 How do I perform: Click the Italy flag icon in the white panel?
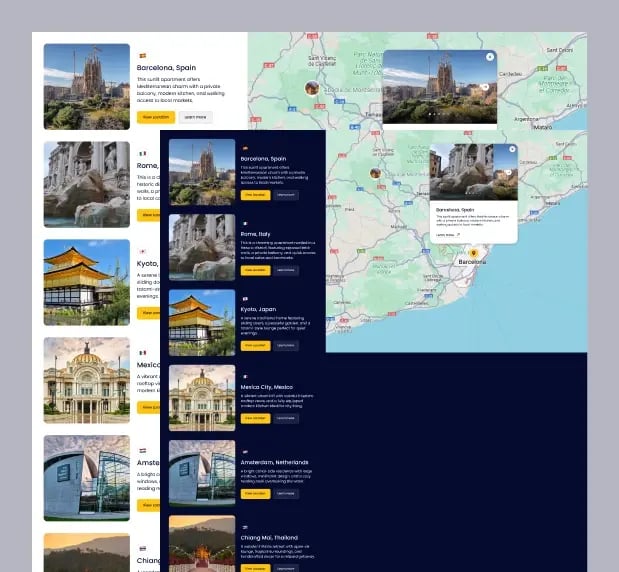pyautogui.click(x=143, y=154)
